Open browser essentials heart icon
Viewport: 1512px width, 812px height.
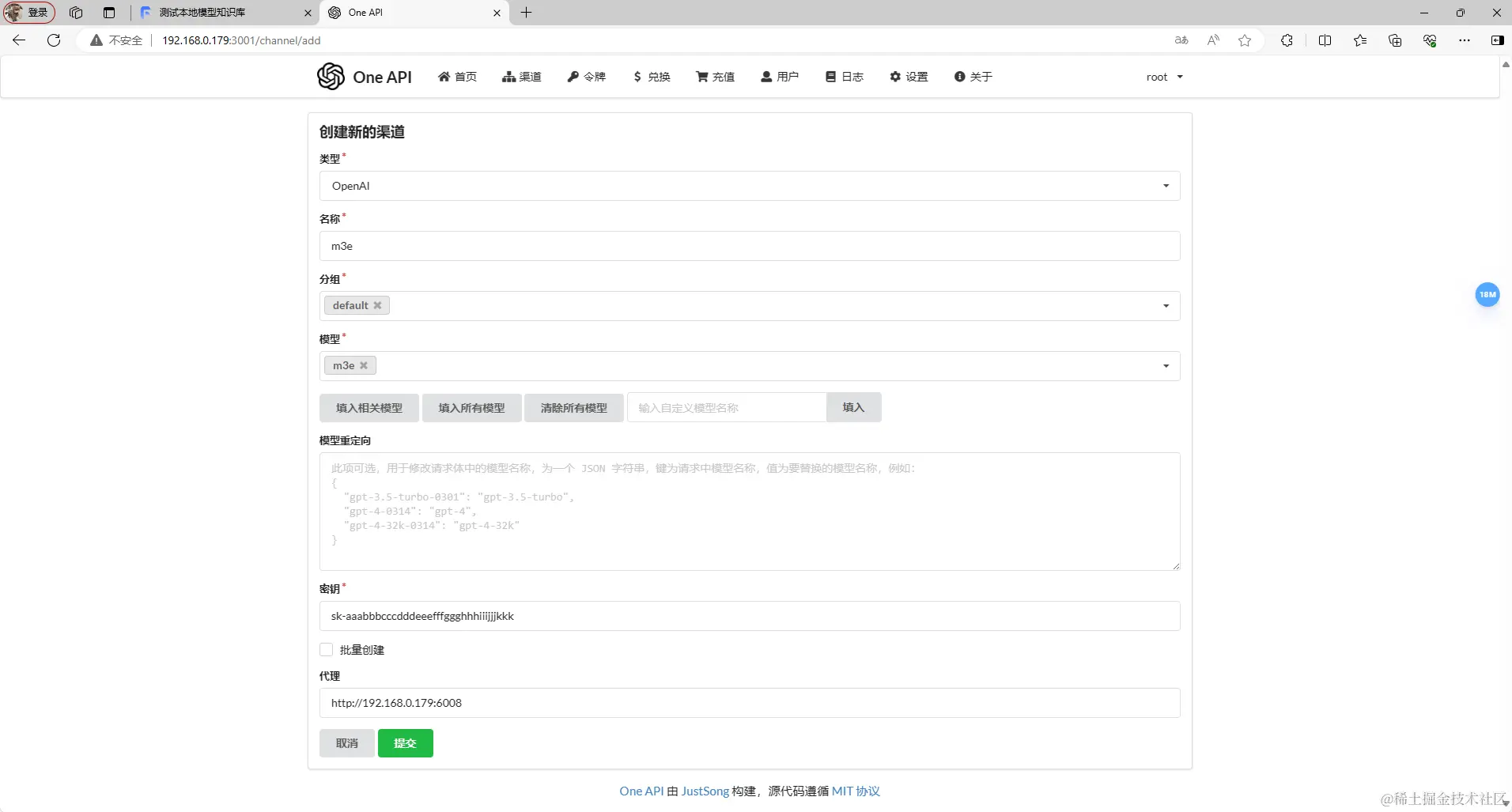point(1430,40)
